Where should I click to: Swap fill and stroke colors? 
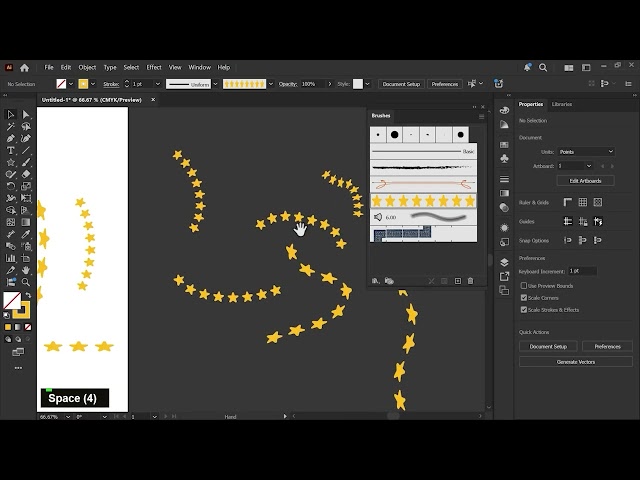click(28, 295)
